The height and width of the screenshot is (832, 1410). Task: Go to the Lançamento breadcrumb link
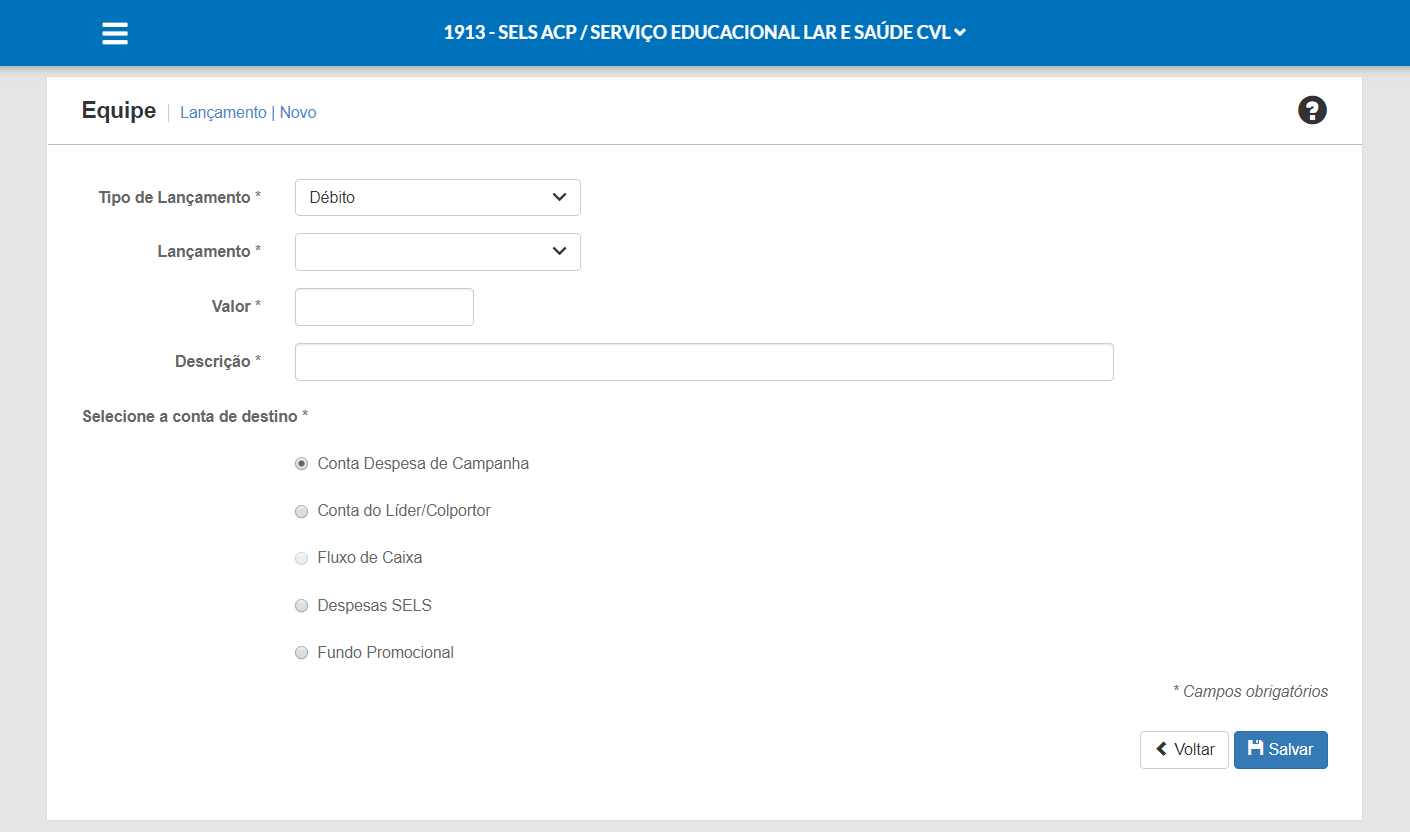(x=223, y=112)
